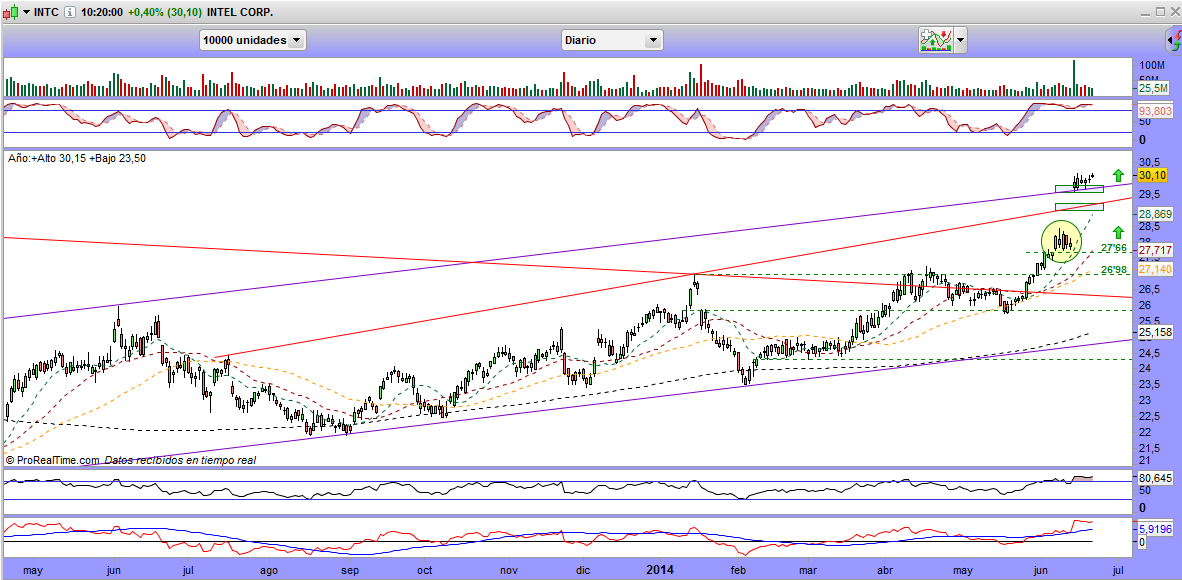Click the add indicator chart icon
This screenshot has height=580, width=1182.
[x=935, y=39]
